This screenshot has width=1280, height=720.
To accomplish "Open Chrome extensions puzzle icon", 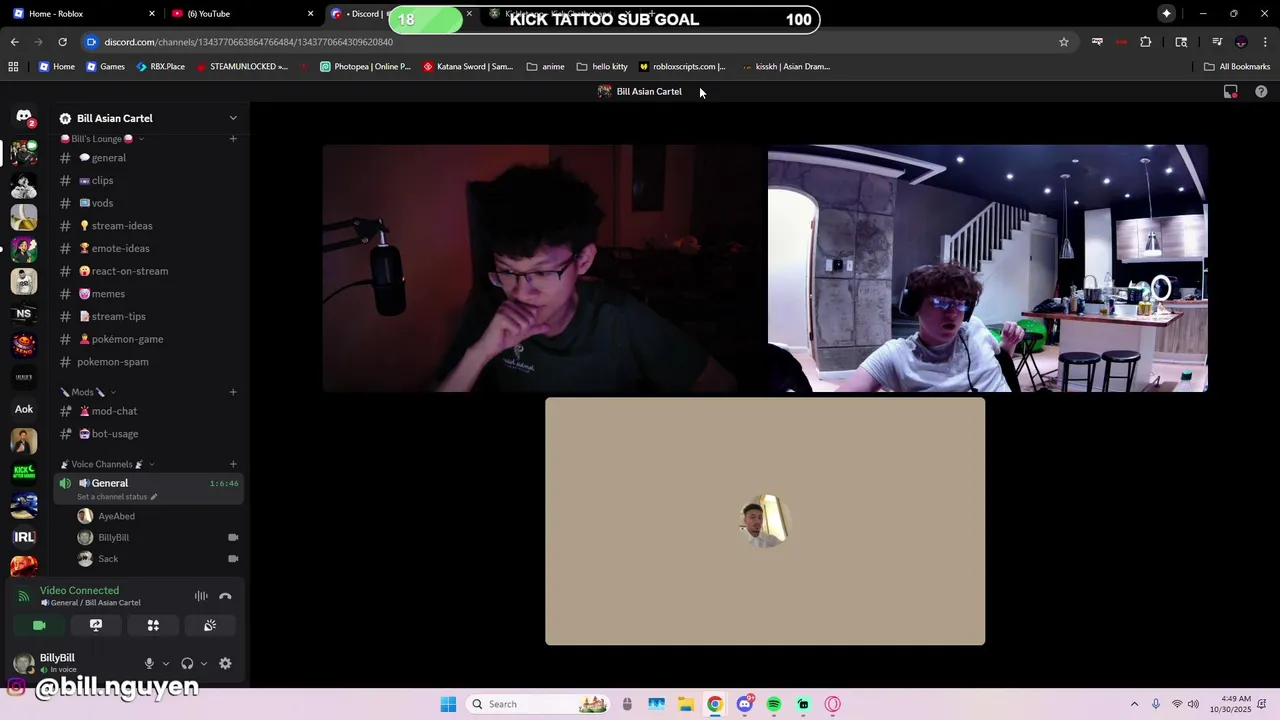I will [1146, 42].
